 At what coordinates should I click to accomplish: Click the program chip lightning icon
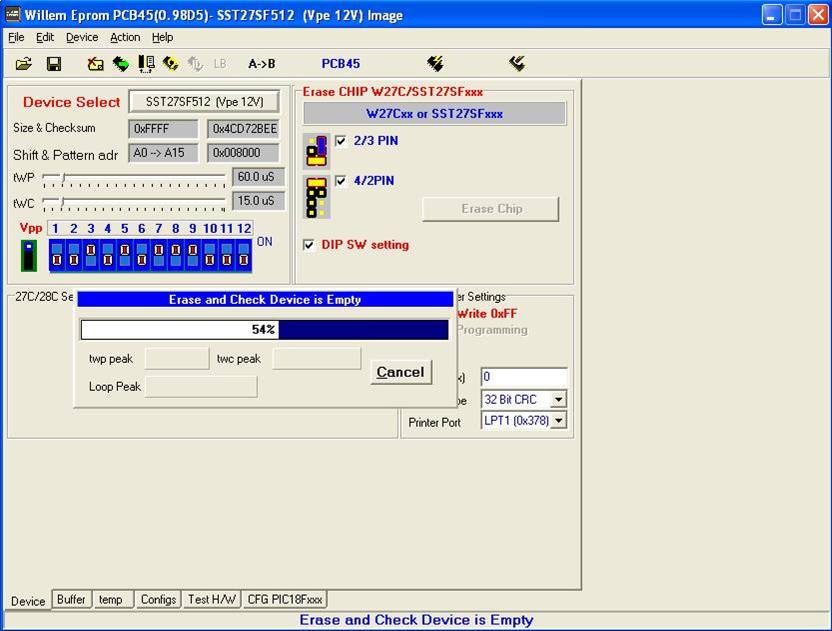pyautogui.click(x=435, y=64)
